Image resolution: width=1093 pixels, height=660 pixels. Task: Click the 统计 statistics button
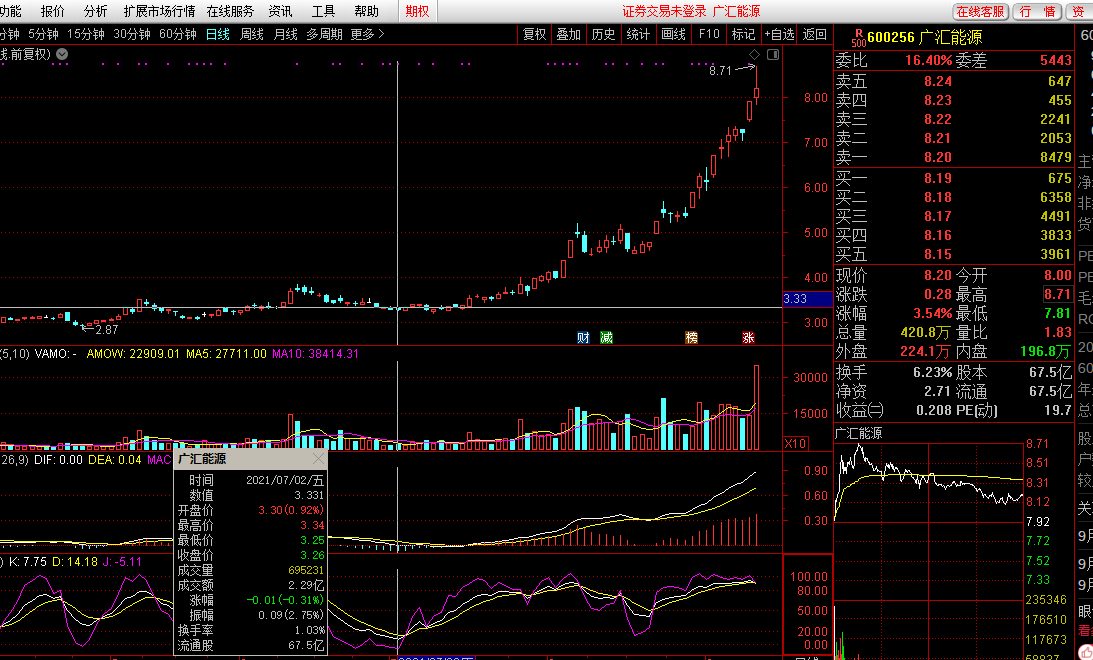coord(638,34)
